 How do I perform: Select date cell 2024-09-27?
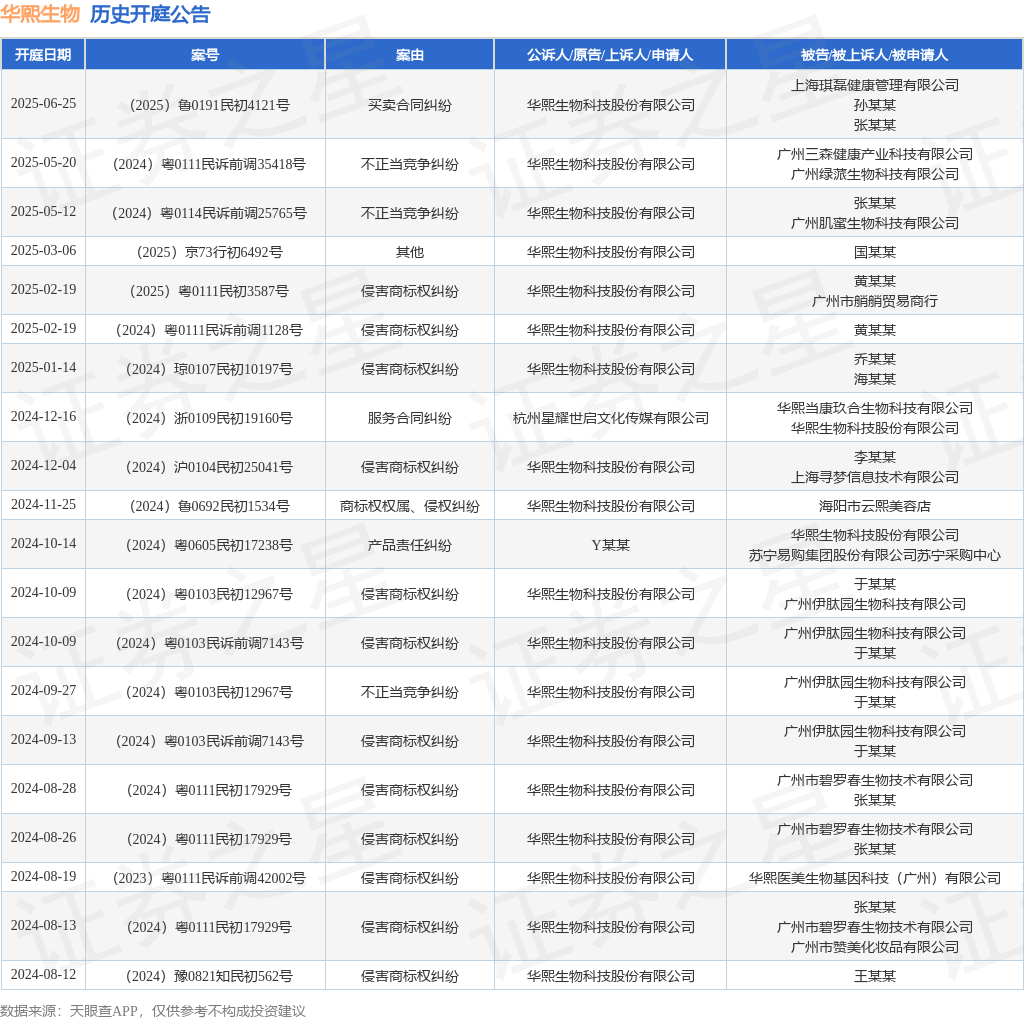(43, 691)
